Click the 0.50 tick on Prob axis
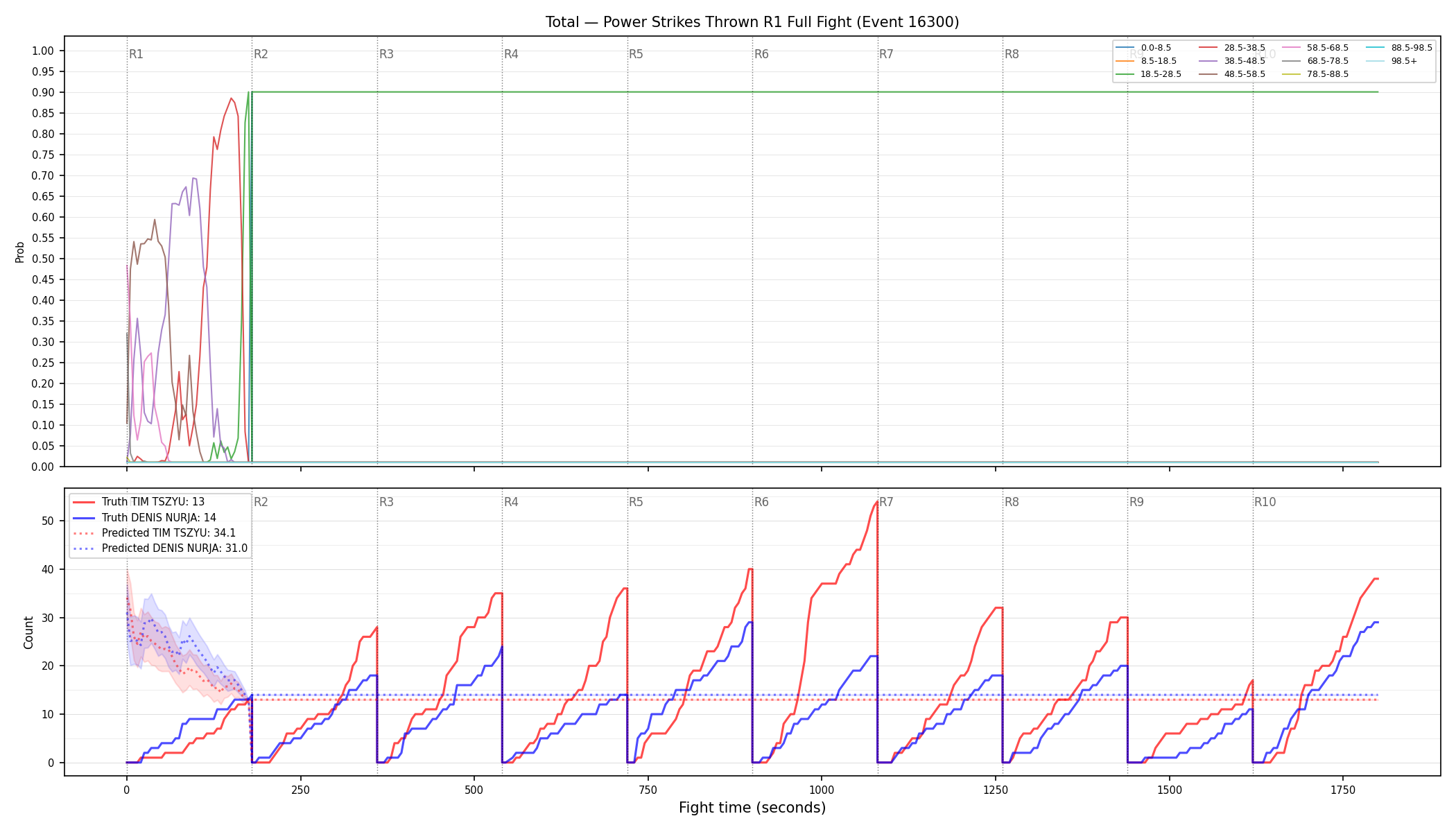The height and width of the screenshot is (832, 1456). coord(43,259)
